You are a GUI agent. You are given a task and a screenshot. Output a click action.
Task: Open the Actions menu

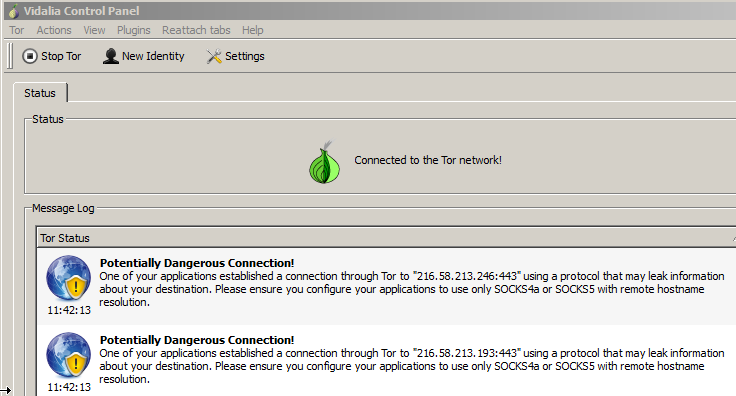tap(54, 30)
